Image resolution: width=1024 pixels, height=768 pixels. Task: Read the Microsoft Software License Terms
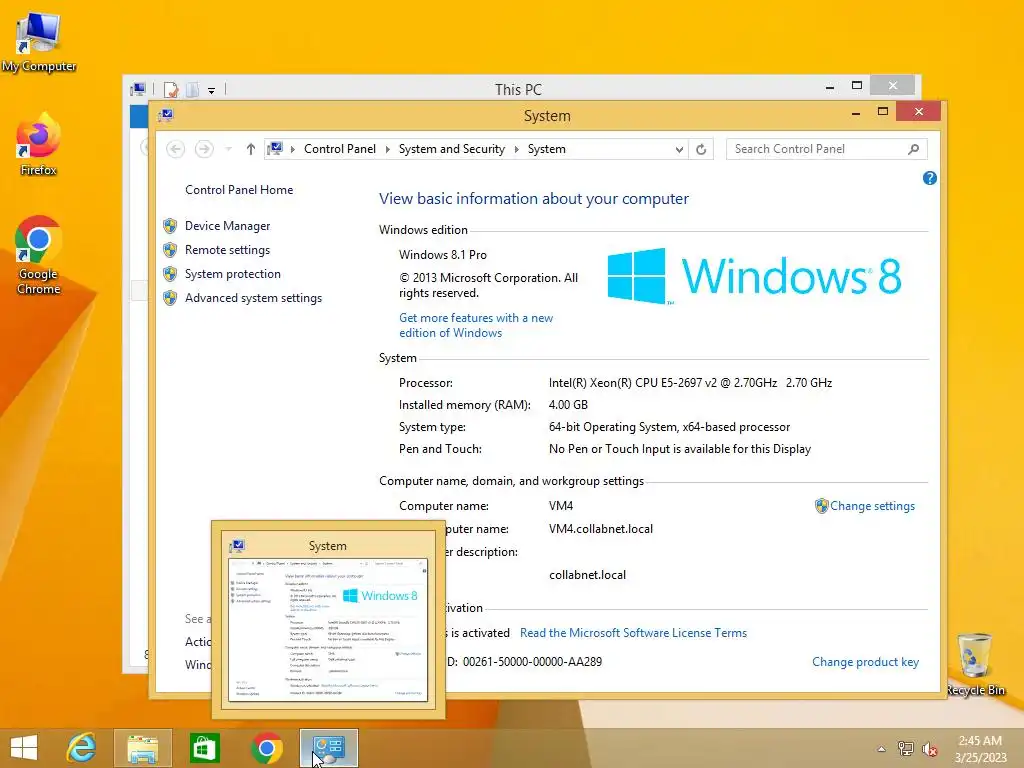tap(633, 633)
